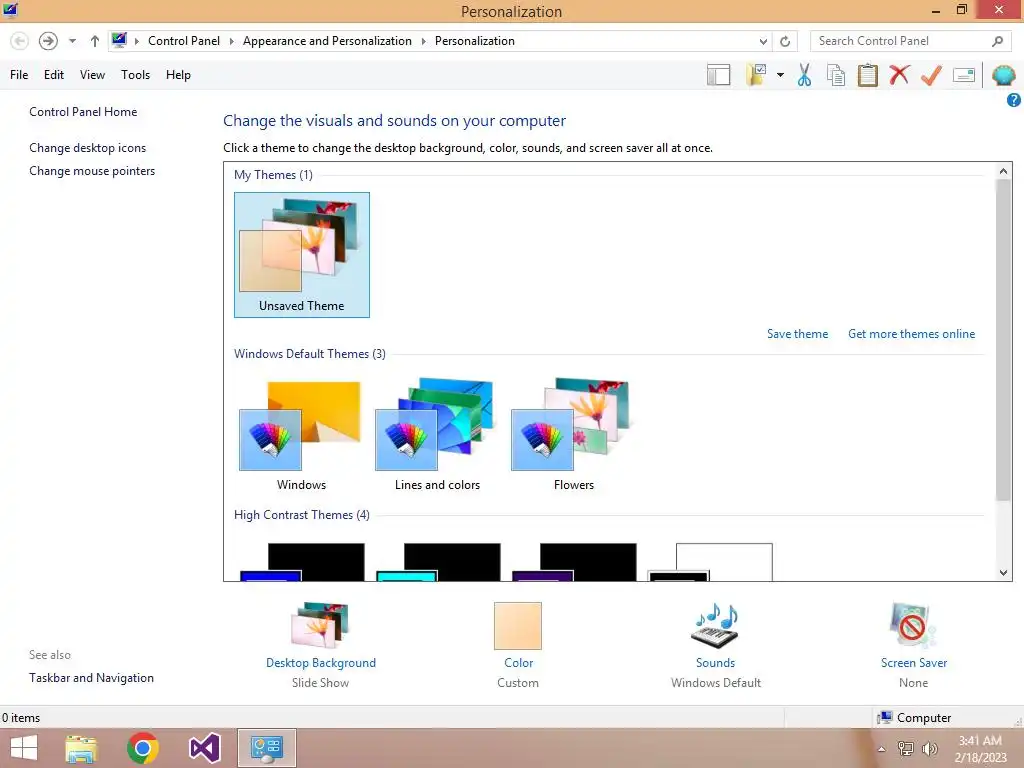Refresh the Personalization page

(x=785, y=41)
